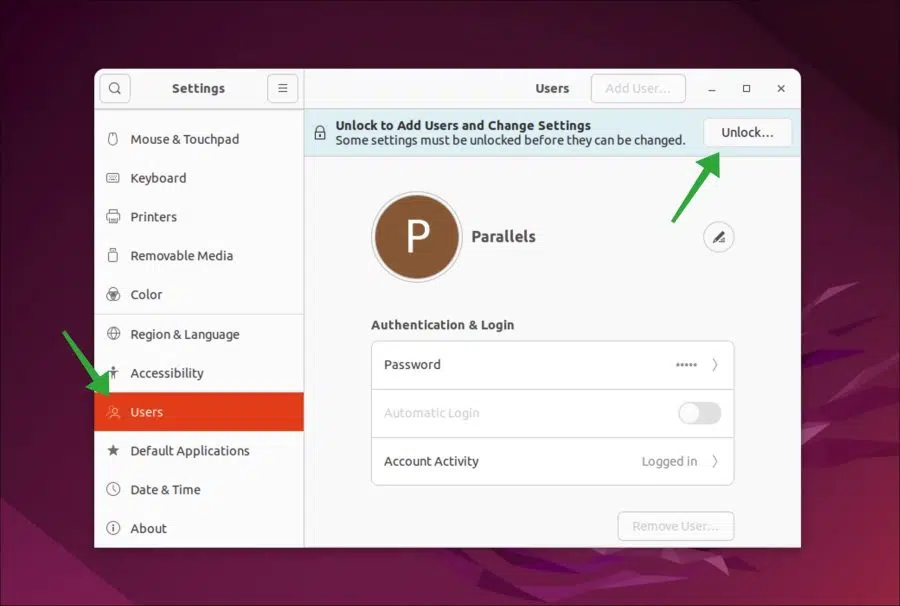Click the Region & Language globe icon
This screenshot has height=606, width=900.
114,333
